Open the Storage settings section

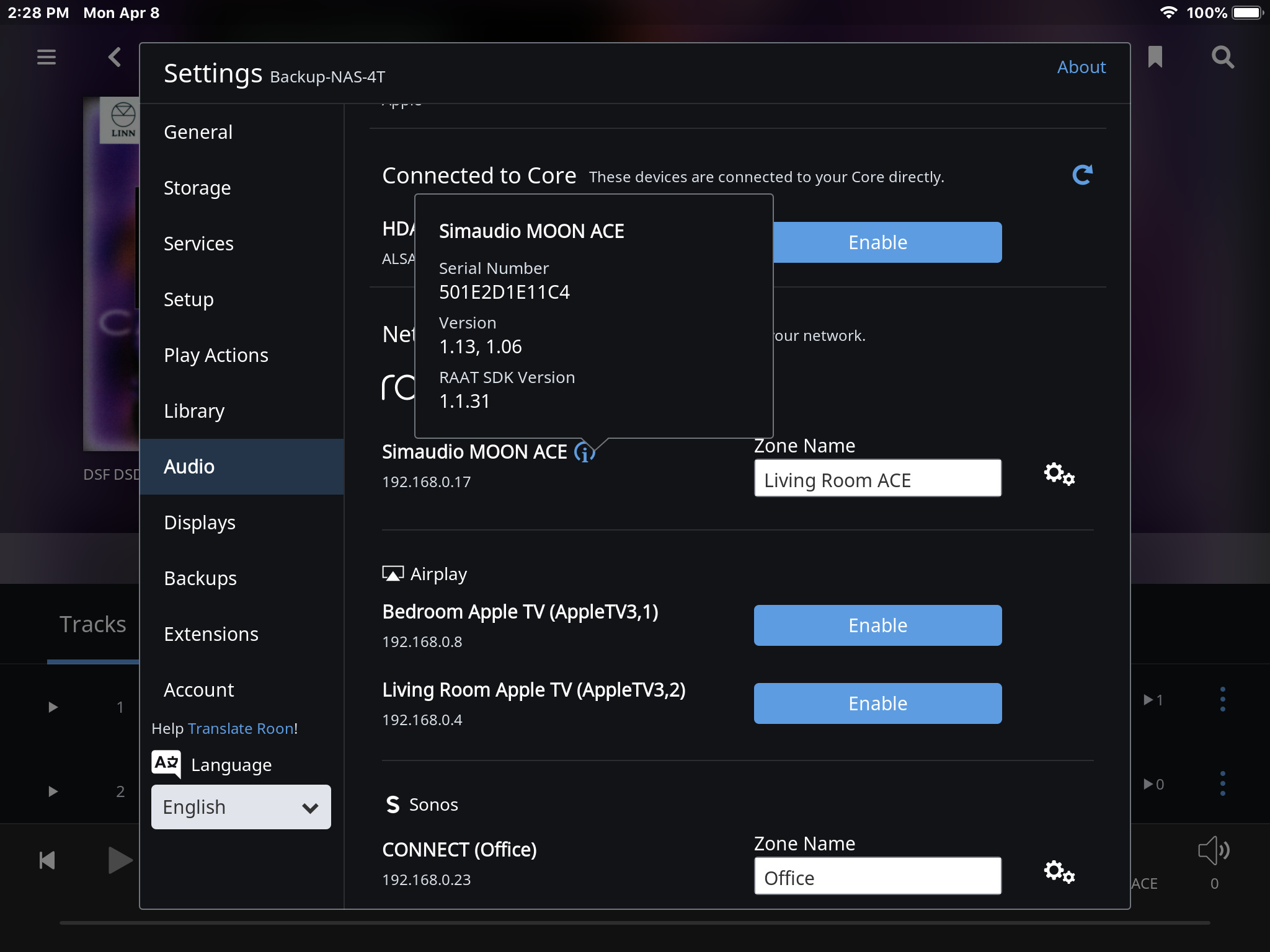pyautogui.click(x=242, y=188)
